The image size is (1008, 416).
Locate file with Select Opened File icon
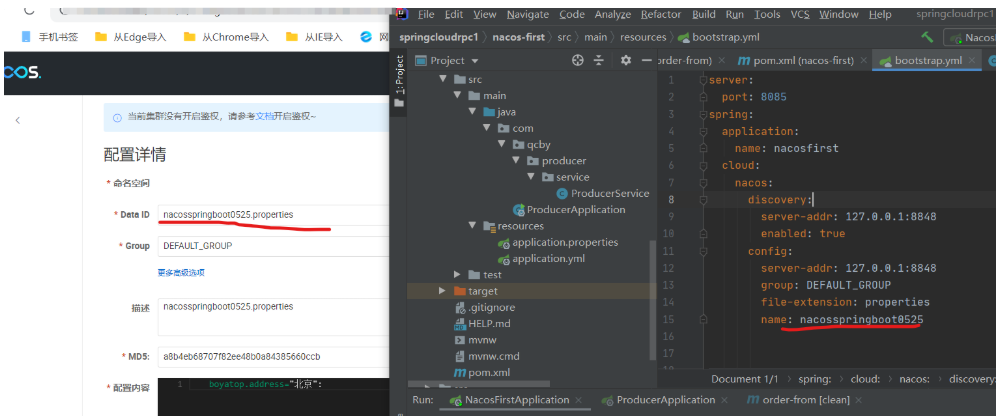[x=577, y=60]
